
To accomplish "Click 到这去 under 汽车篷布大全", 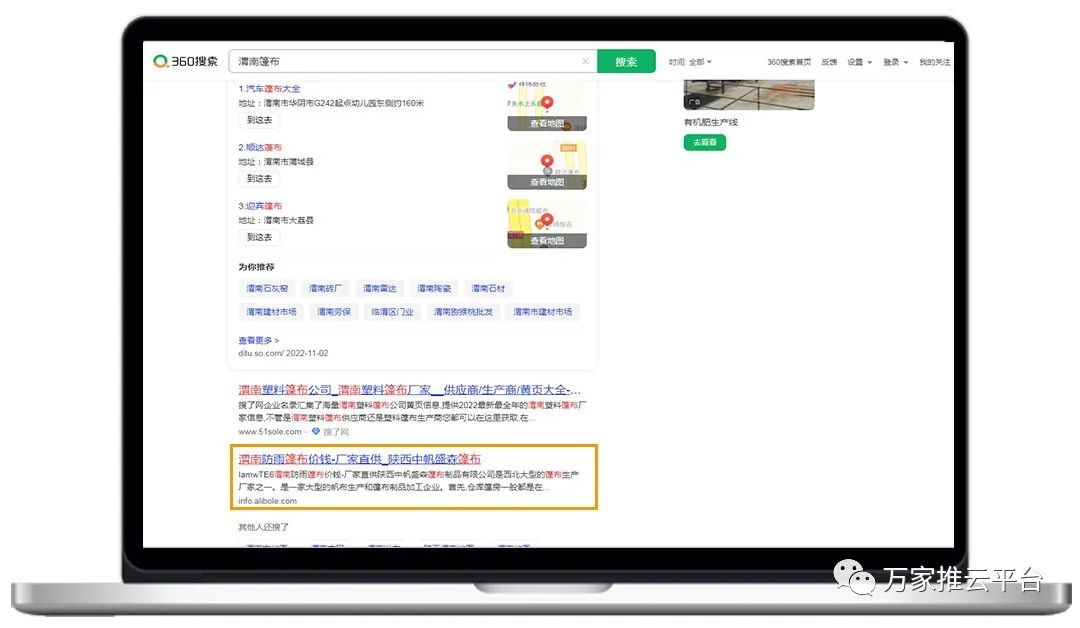I will 259,120.
